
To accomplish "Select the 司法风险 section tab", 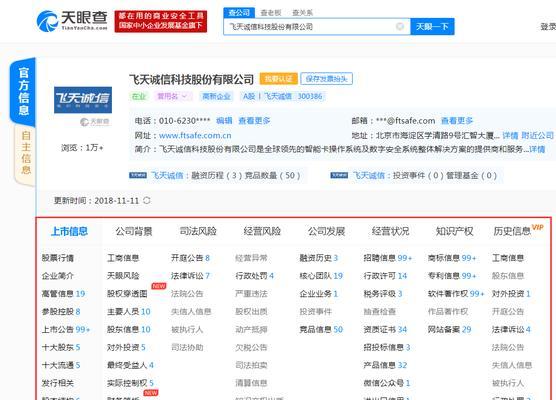I will [x=198, y=231].
